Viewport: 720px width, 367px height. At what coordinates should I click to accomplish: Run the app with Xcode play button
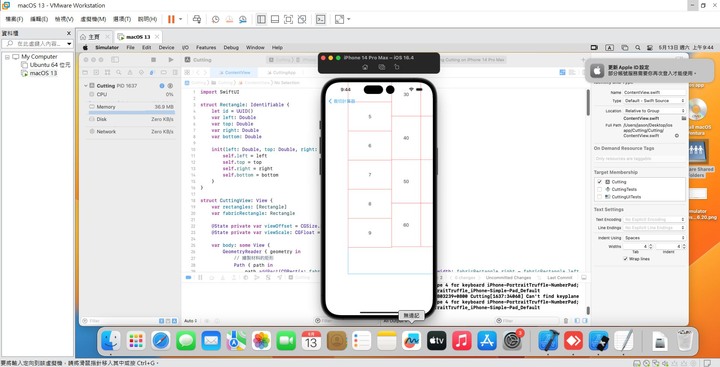(x=171, y=60)
